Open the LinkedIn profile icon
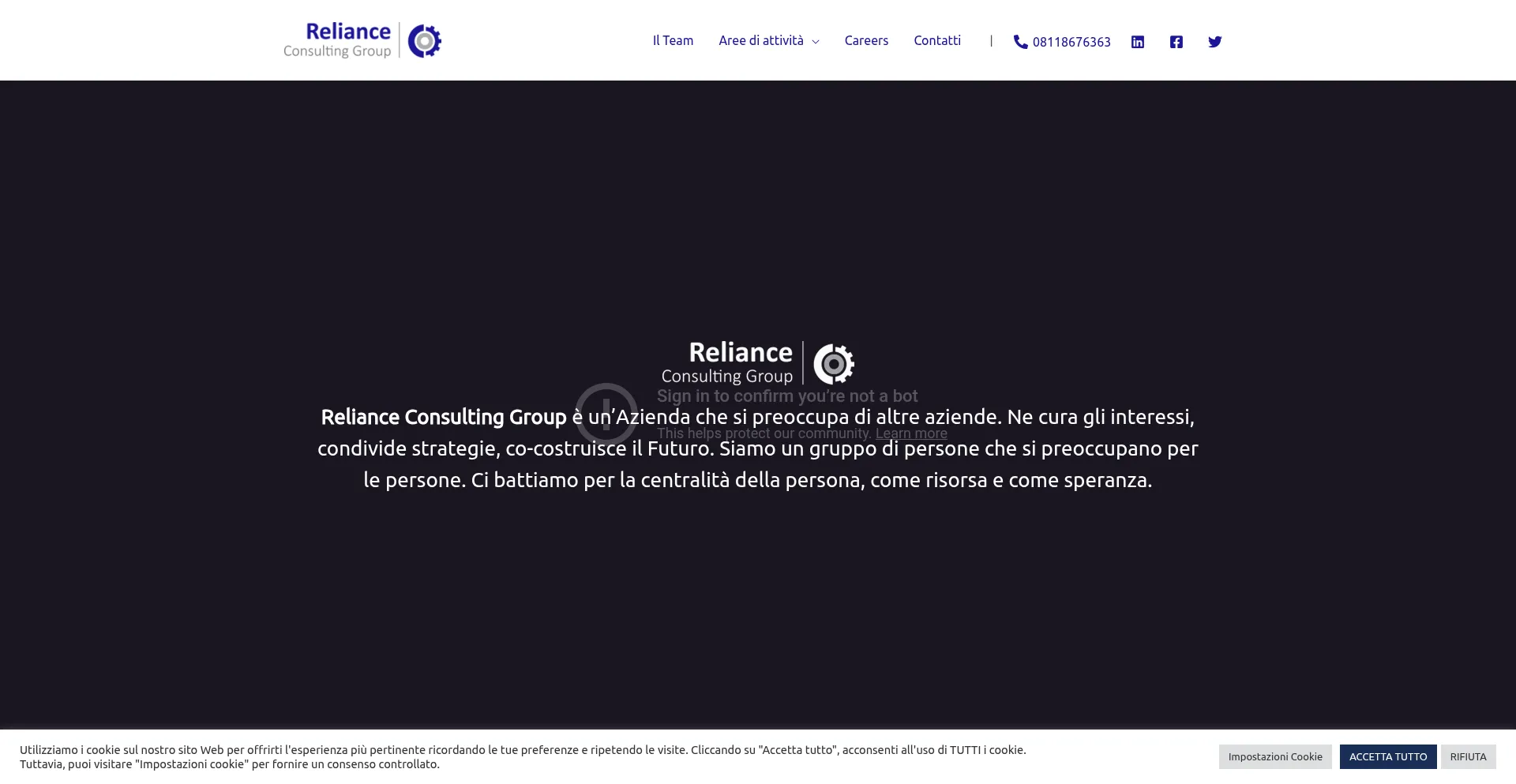1516x784 pixels. (x=1137, y=42)
